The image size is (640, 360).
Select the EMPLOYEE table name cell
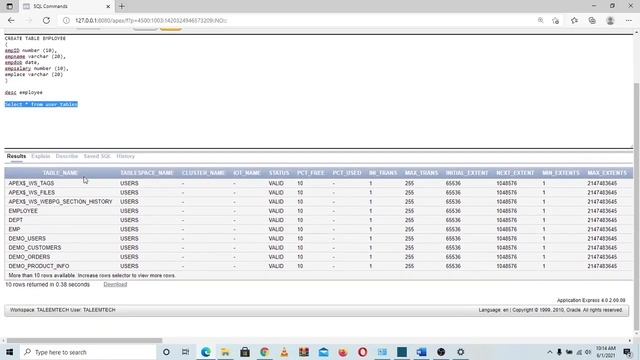(x=23, y=211)
